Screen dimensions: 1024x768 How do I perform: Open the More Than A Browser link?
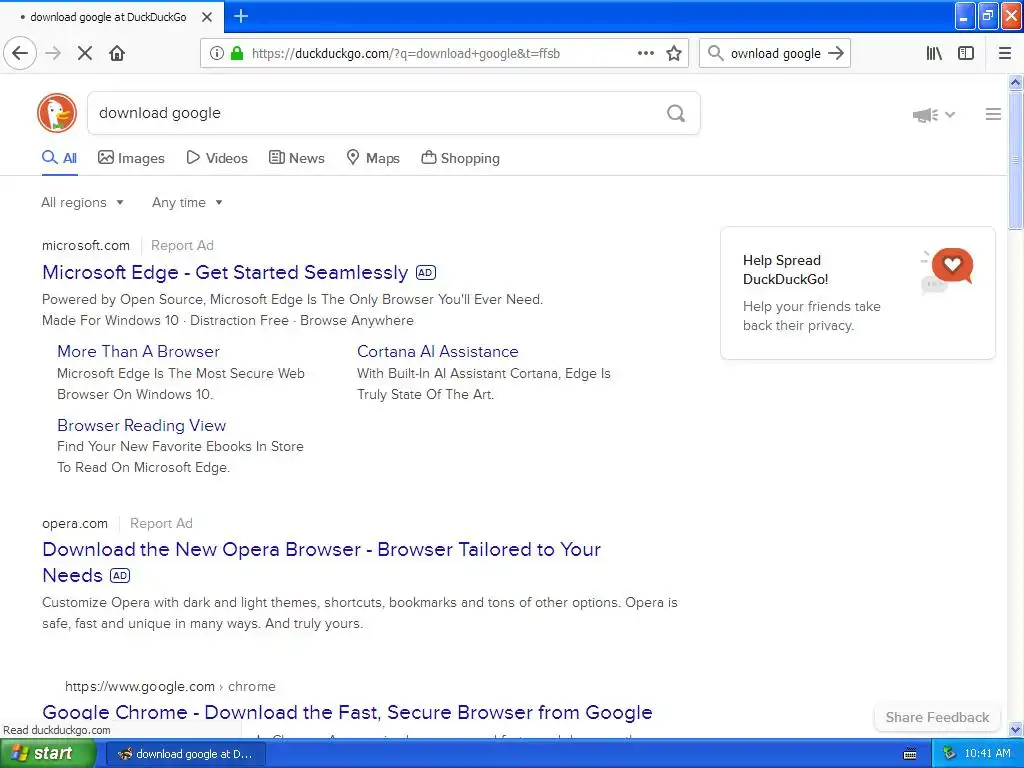coord(138,351)
